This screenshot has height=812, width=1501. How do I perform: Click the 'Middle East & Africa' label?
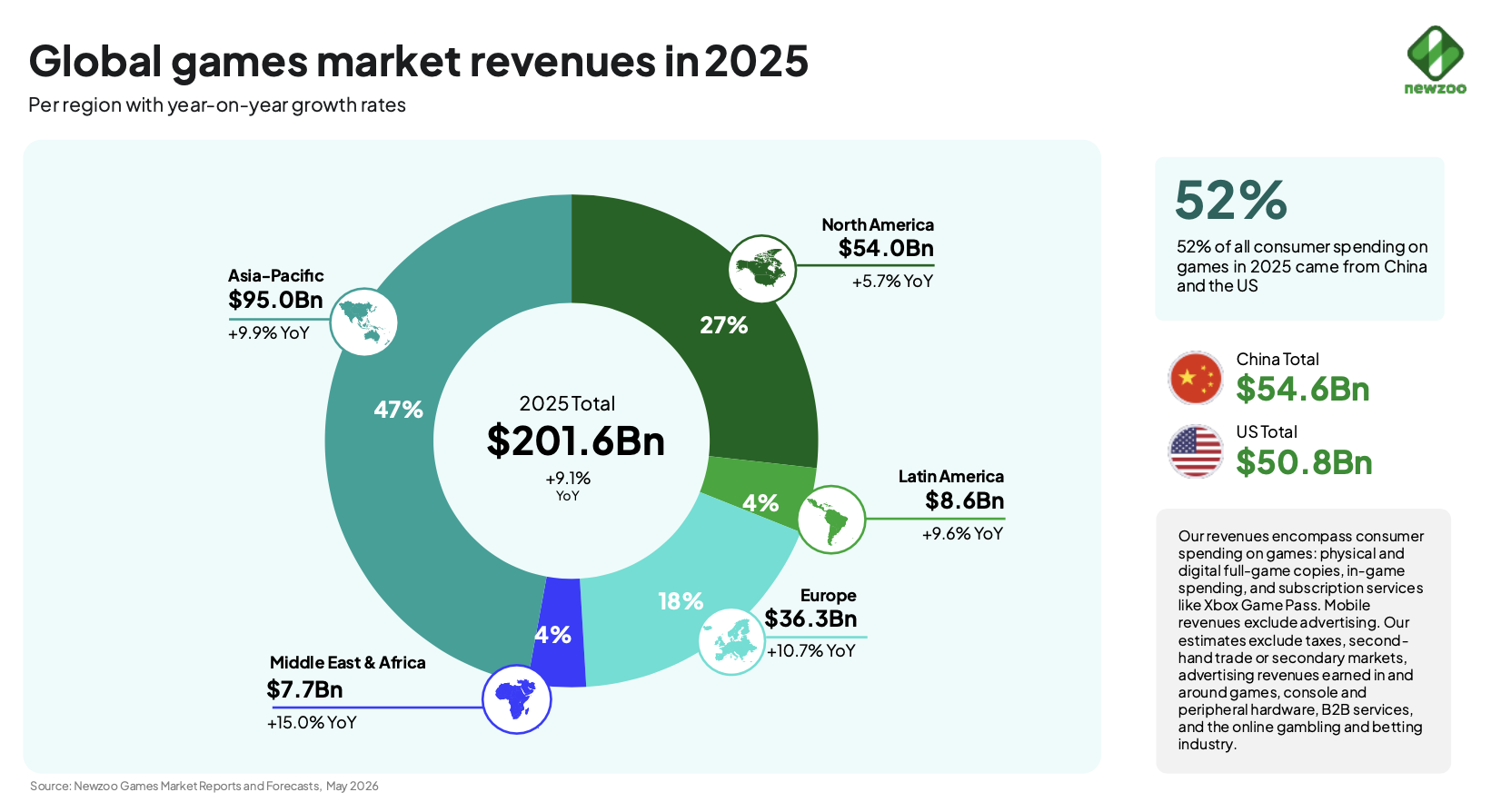point(348,662)
